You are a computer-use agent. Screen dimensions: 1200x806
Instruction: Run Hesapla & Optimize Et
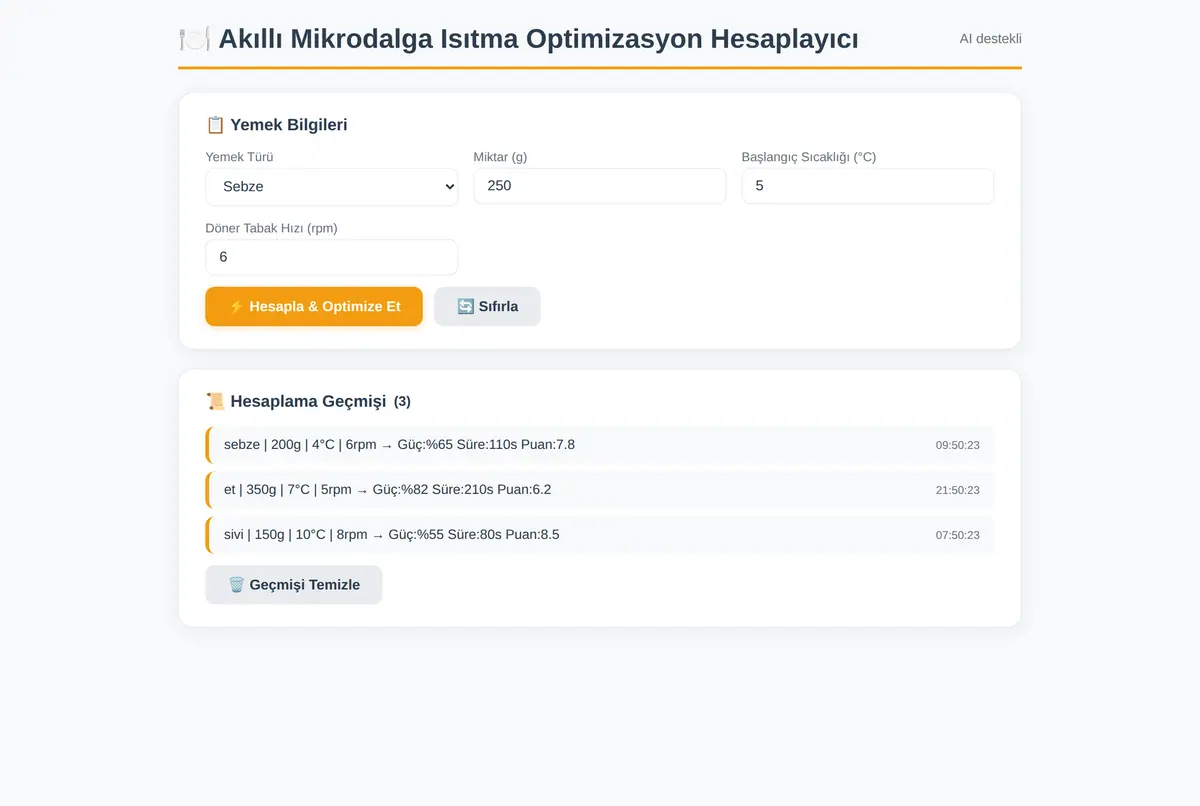pos(314,306)
